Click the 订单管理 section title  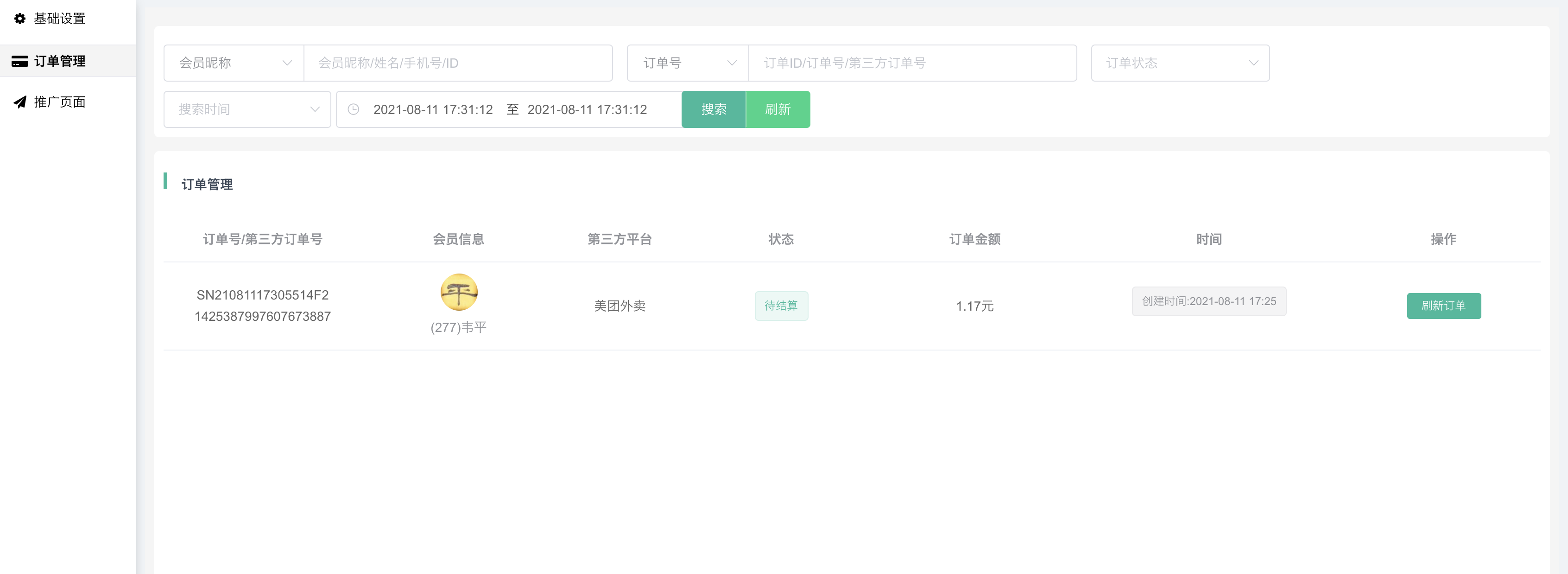(207, 184)
